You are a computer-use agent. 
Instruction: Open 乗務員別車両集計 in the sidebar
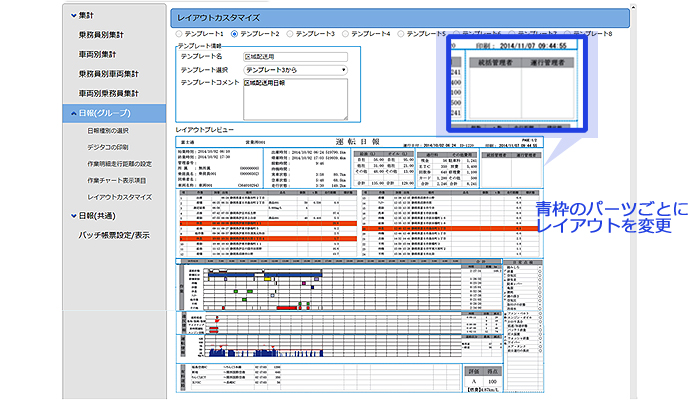(109, 74)
